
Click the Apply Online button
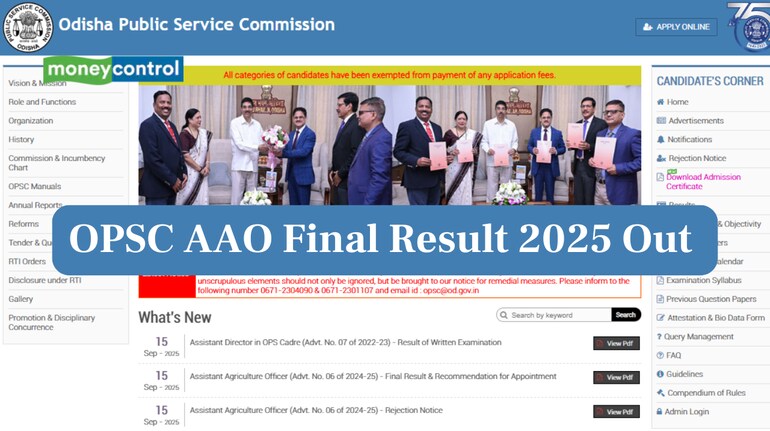[x=676, y=27]
